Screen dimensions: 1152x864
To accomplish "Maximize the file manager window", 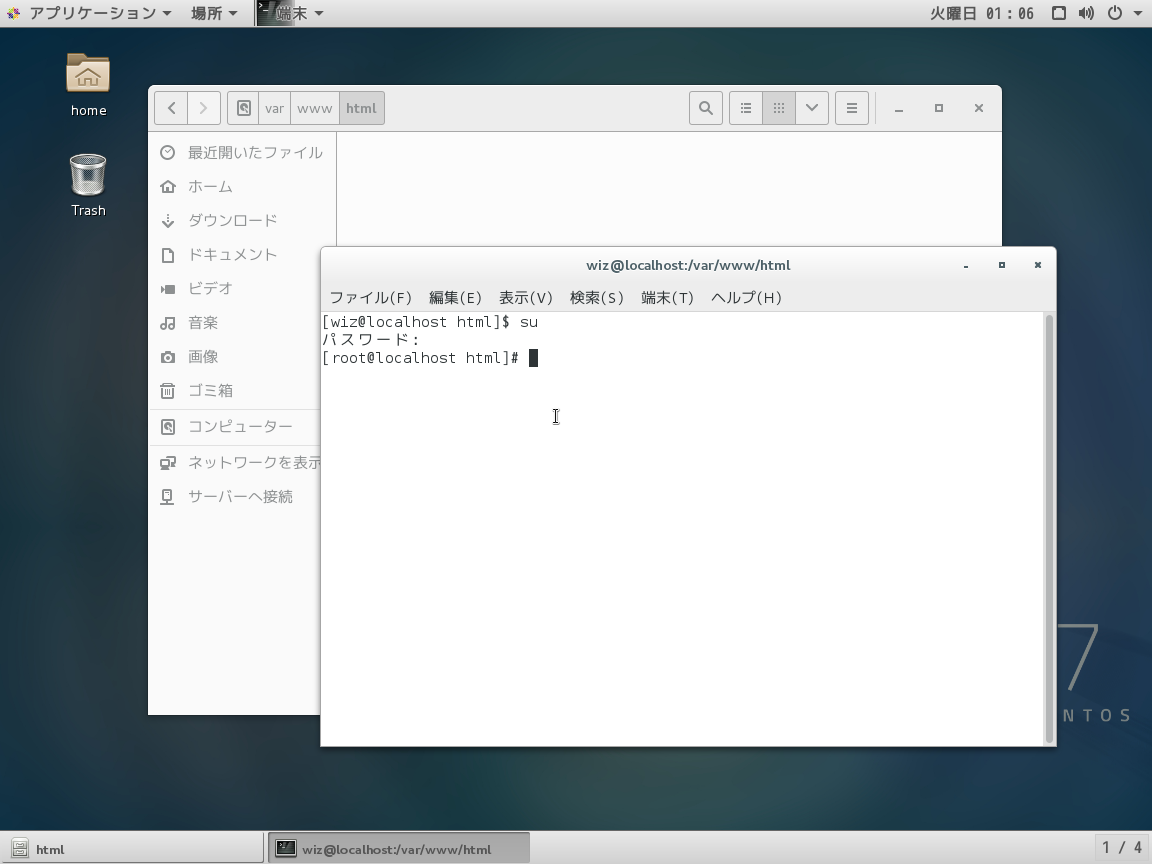I will [x=938, y=108].
